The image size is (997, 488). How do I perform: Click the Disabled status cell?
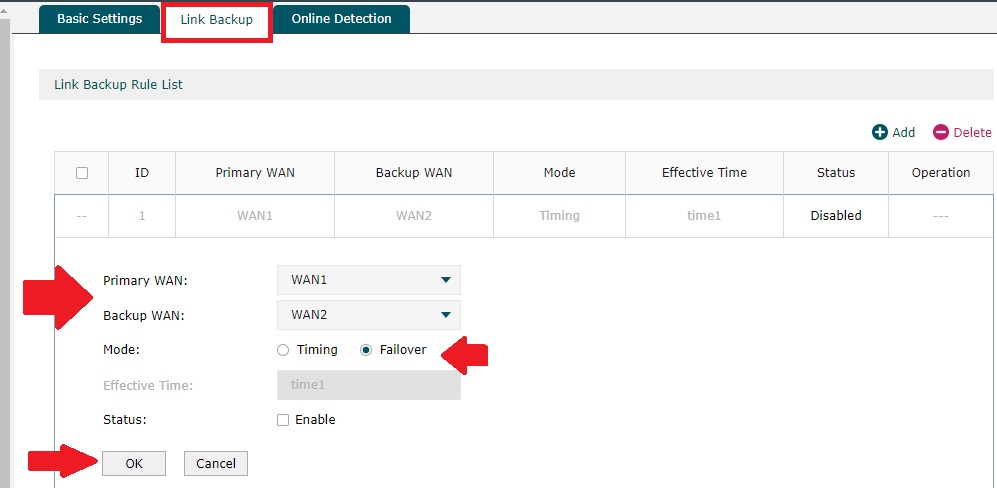[836, 216]
